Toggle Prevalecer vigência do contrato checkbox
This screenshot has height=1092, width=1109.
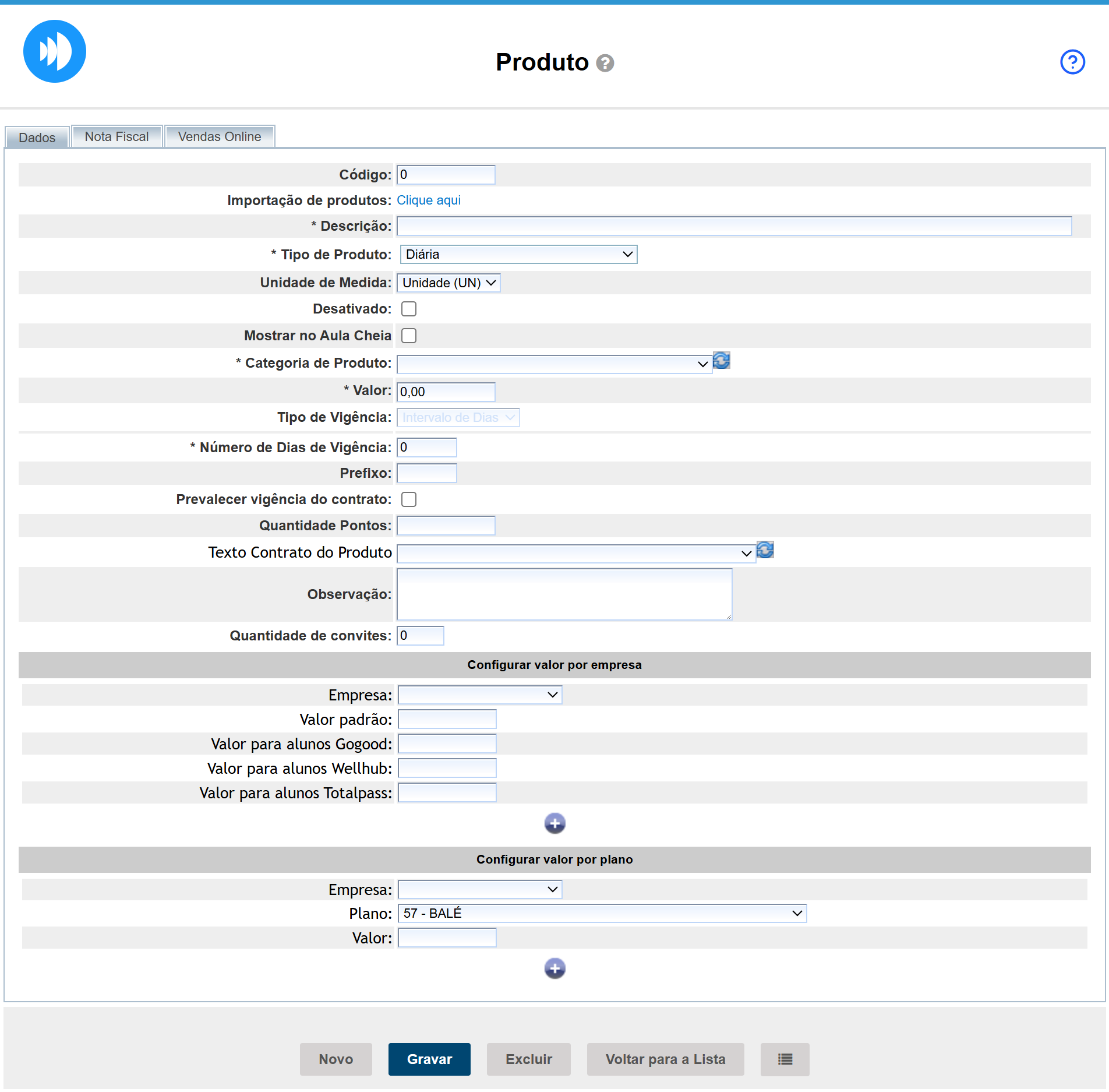click(409, 499)
